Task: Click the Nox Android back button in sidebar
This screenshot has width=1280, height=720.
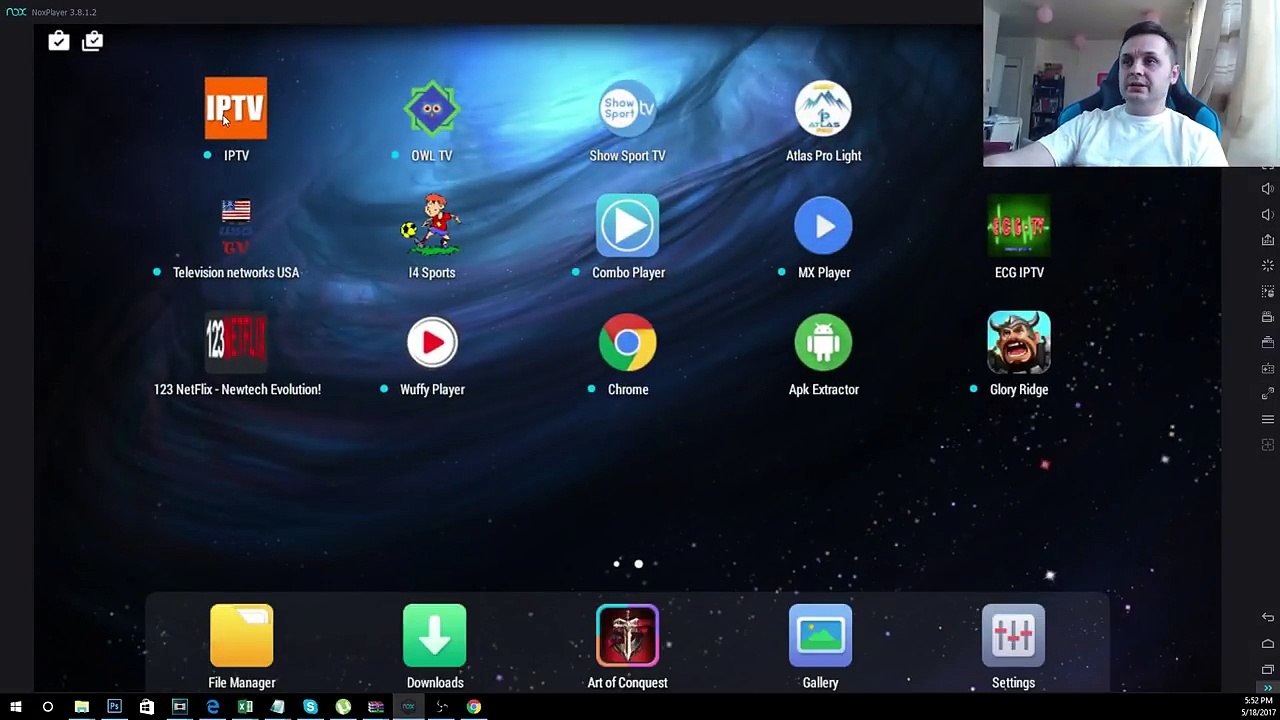Action: click(1268, 618)
